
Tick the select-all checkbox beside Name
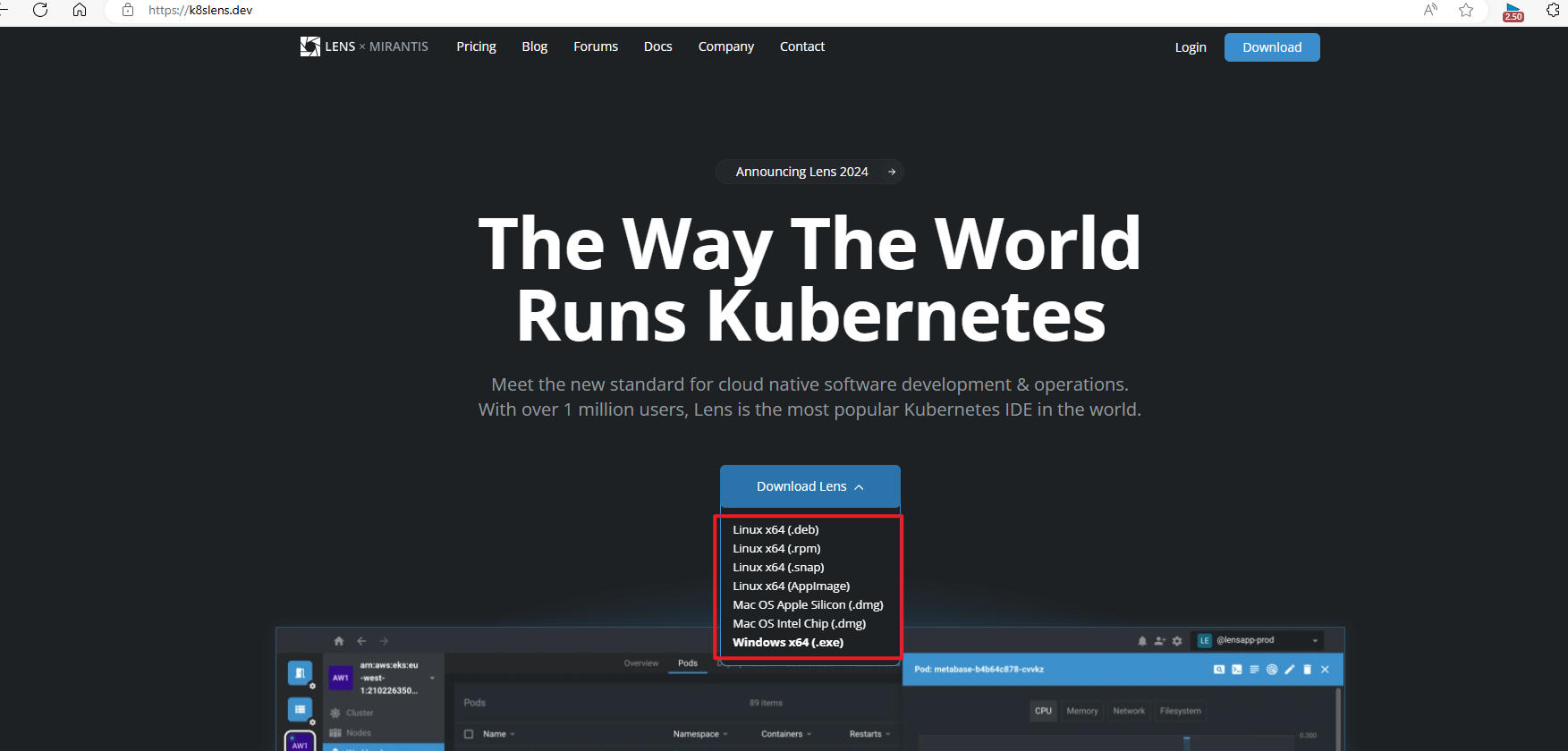469,734
